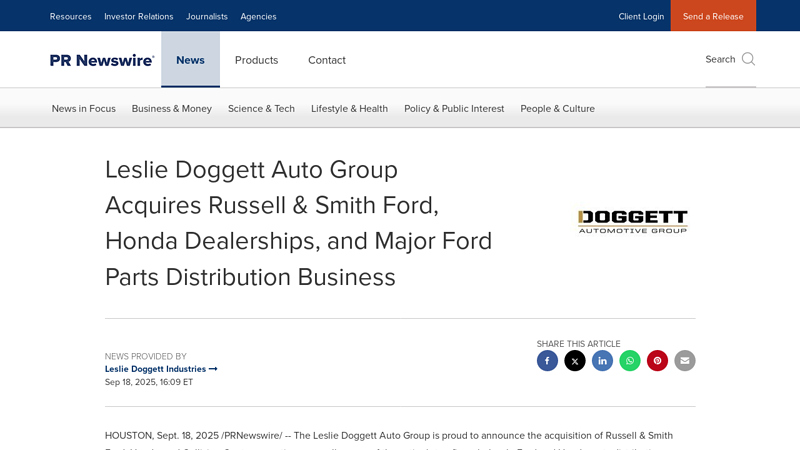This screenshot has height=450, width=800.
Task: Open the Contact menu
Action: (x=327, y=60)
